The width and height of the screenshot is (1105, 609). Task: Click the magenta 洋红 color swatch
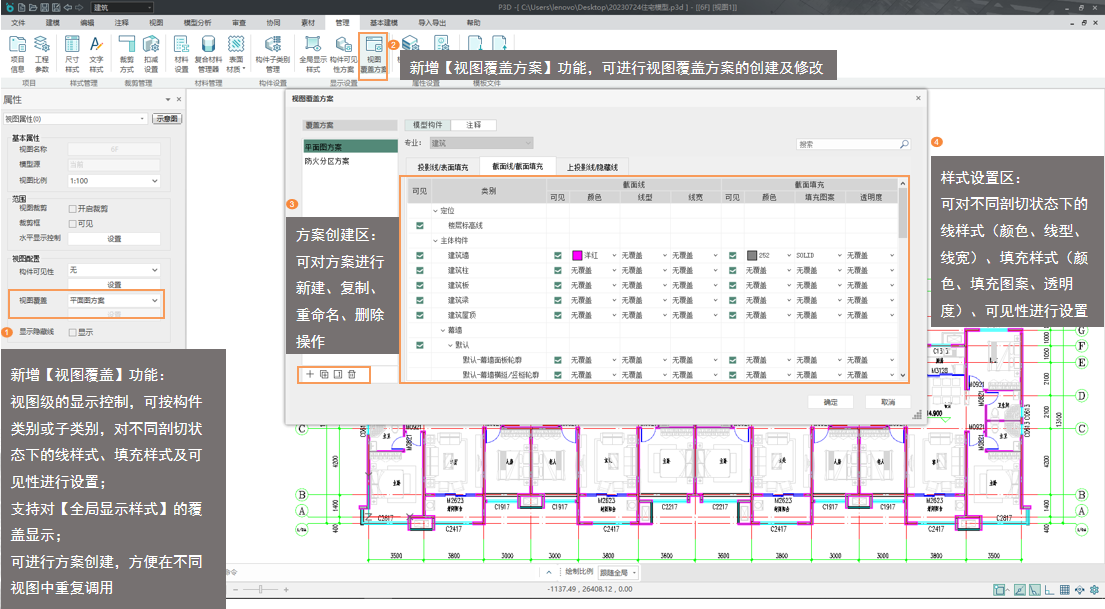(577, 256)
